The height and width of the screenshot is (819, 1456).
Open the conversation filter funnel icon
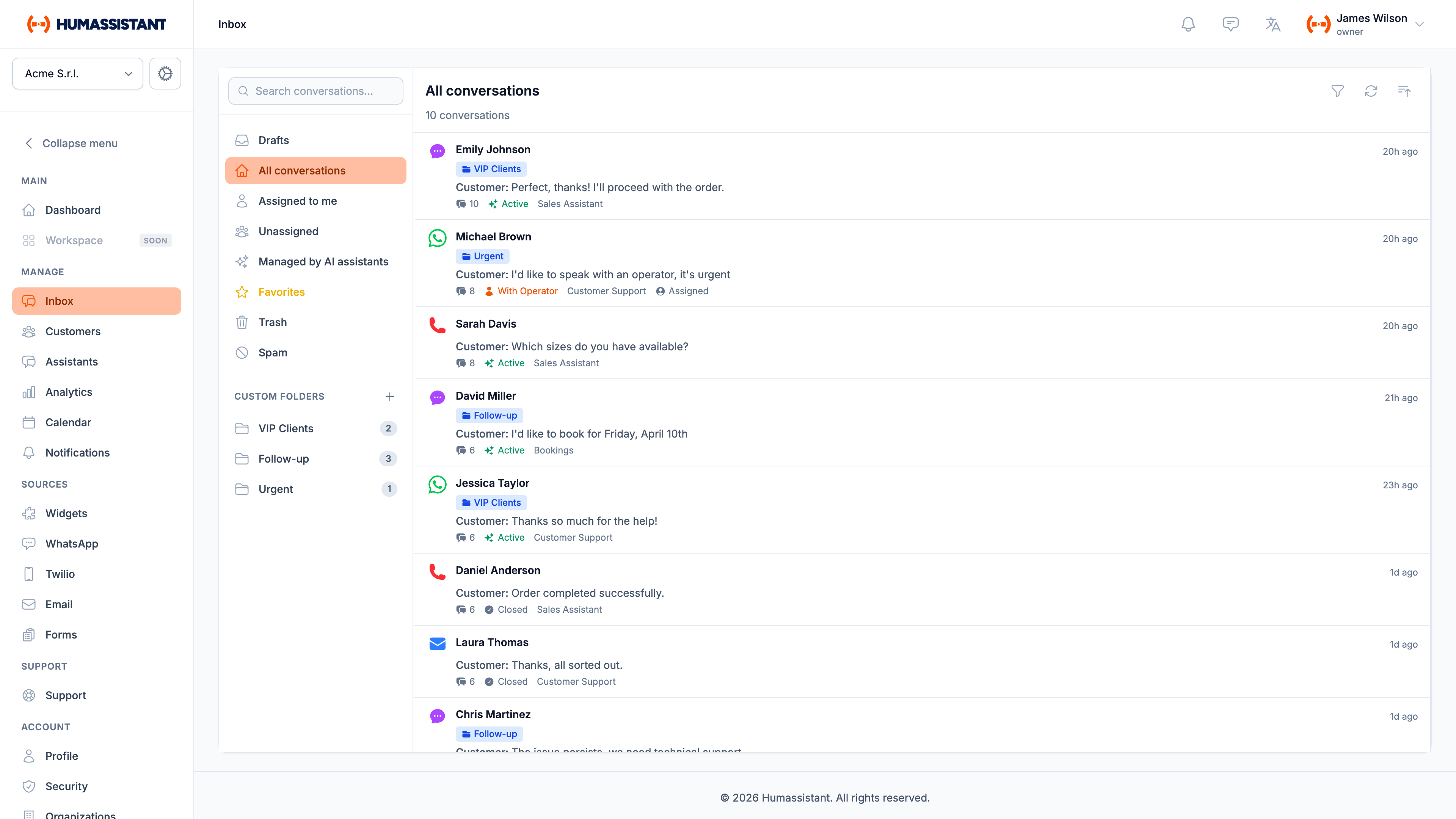(x=1337, y=91)
